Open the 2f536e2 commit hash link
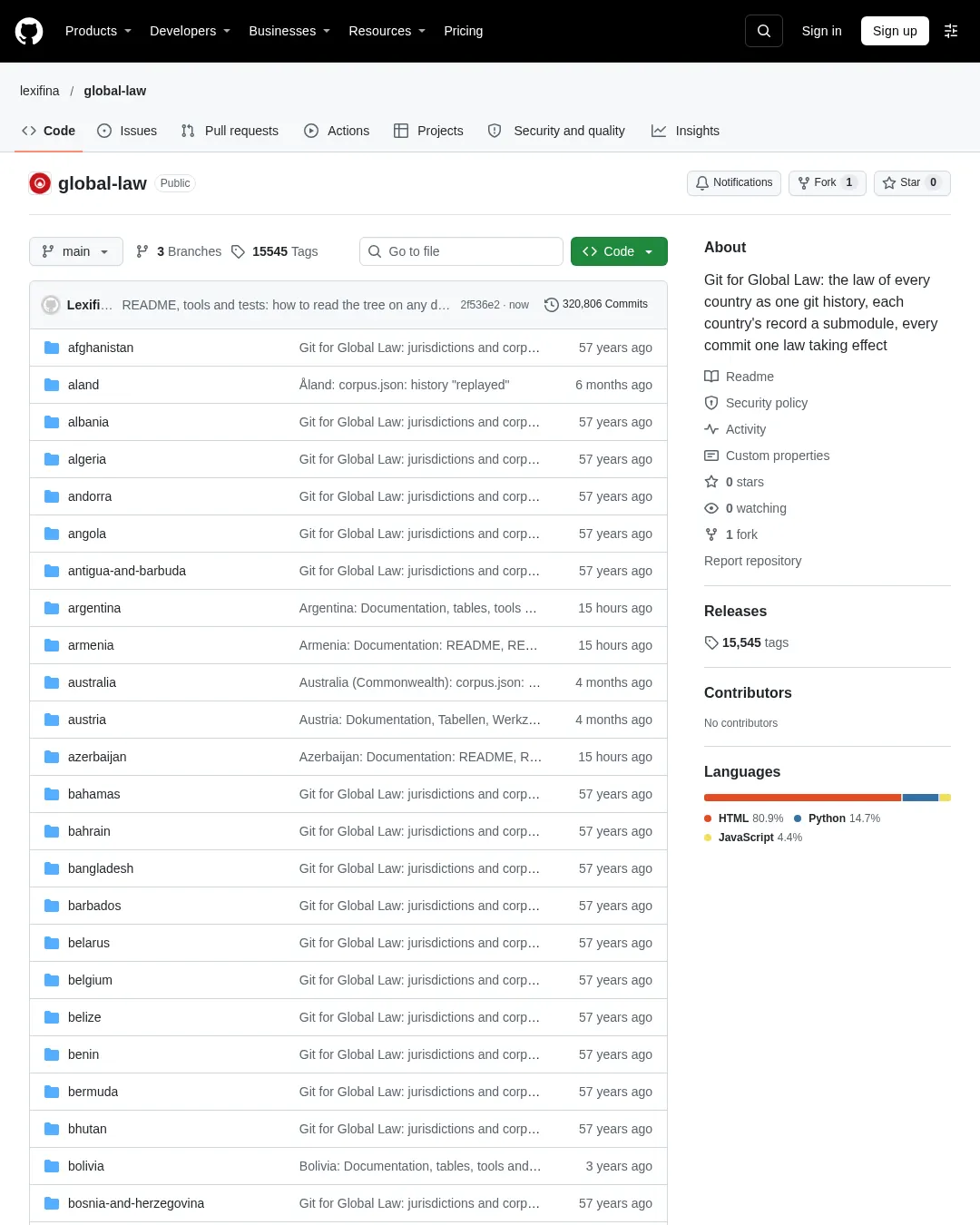Viewport: 980px width, 1225px height. [x=480, y=305]
